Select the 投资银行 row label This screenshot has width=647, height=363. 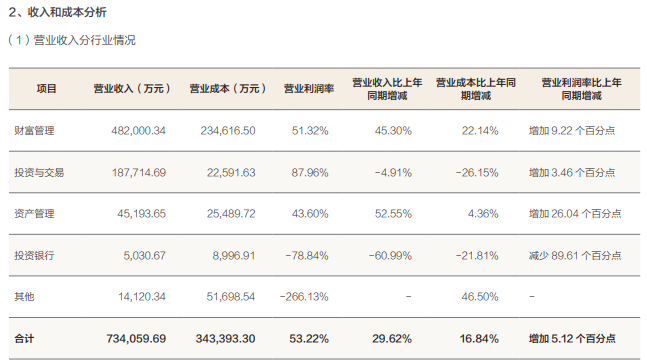[34, 255]
